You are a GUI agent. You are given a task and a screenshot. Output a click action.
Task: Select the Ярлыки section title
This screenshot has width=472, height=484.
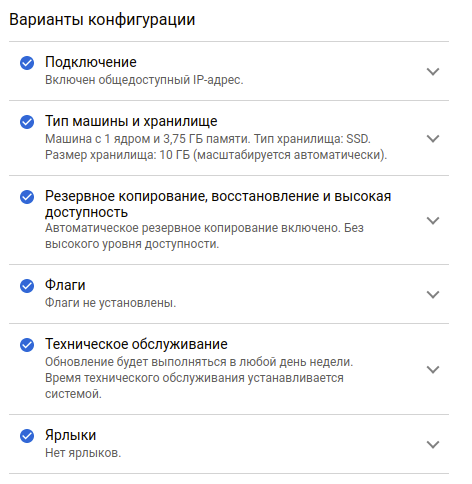pyautogui.click(x=70, y=435)
